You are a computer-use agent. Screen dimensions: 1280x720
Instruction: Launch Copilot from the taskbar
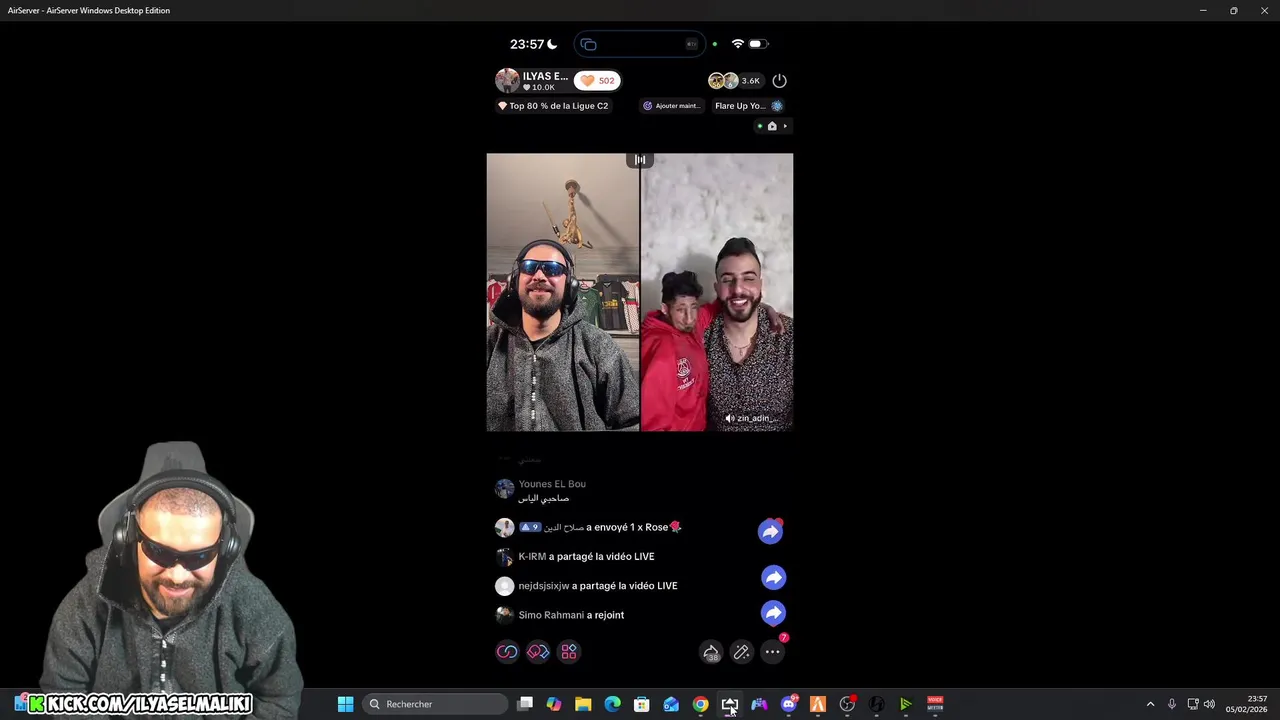[554, 704]
